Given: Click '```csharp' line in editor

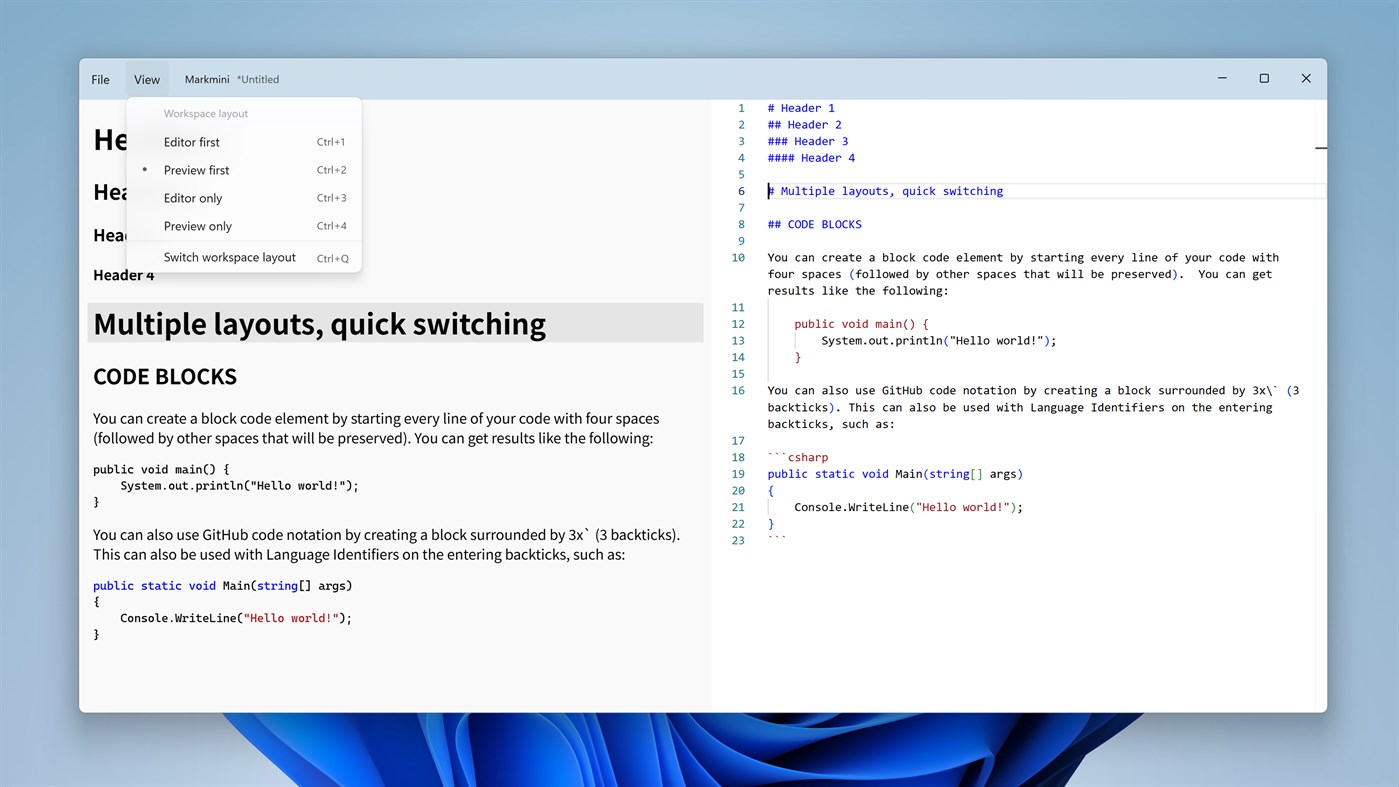Looking at the screenshot, I should coord(798,457).
